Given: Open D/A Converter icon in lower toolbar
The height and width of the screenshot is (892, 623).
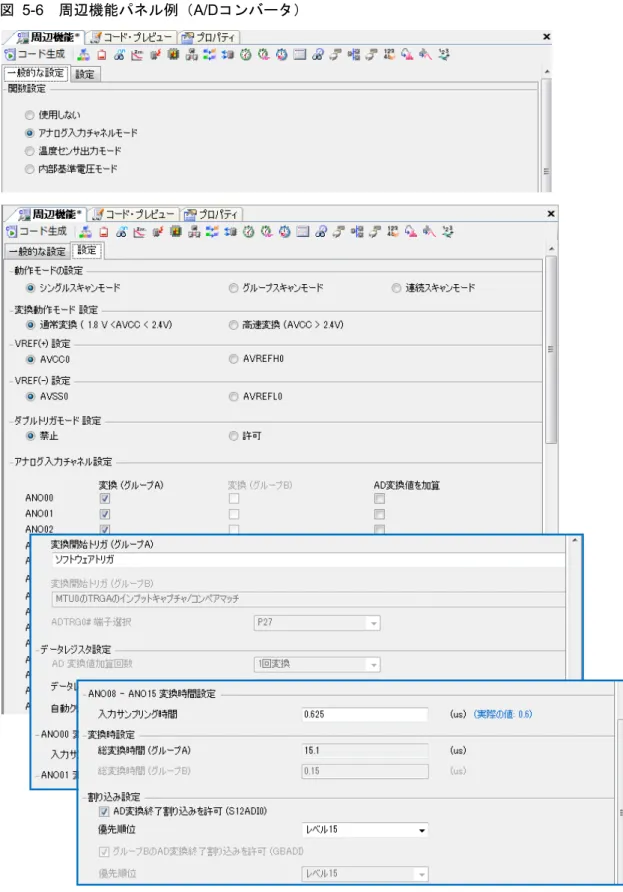Looking at the screenshot, I should [429, 232].
